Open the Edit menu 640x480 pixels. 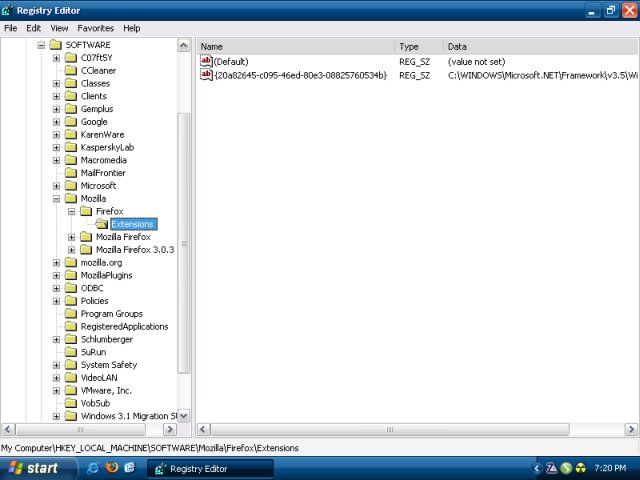pyautogui.click(x=34, y=28)
